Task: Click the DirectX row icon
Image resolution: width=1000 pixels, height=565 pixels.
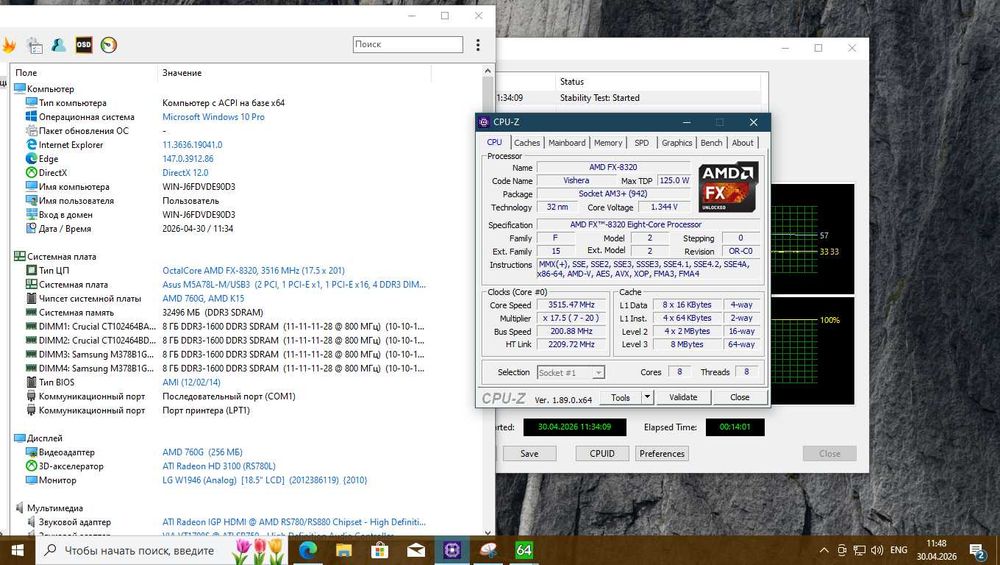Action: (x=31, y=173)
